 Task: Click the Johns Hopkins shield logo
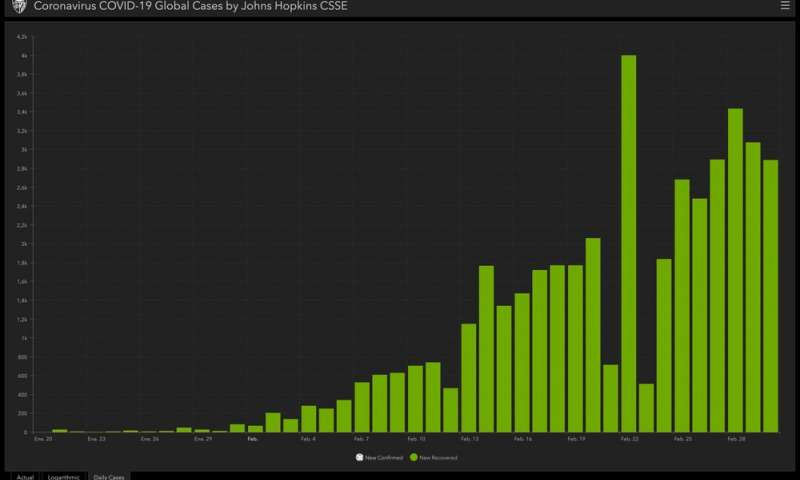point(19,6)
